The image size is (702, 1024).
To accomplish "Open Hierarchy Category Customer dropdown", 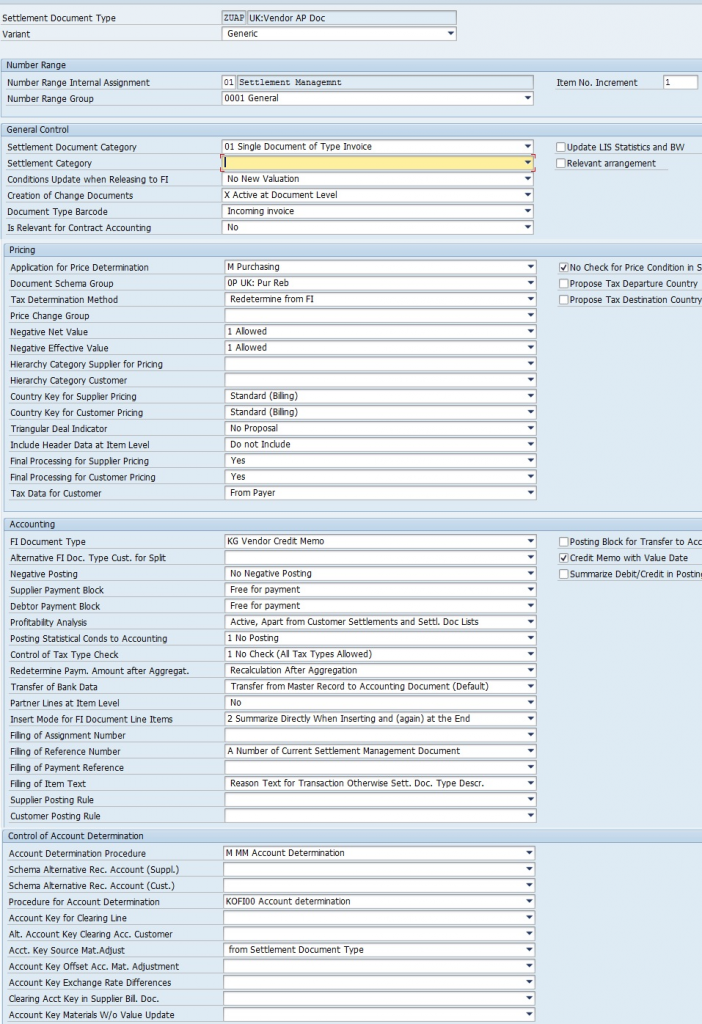I will (380, 379).
